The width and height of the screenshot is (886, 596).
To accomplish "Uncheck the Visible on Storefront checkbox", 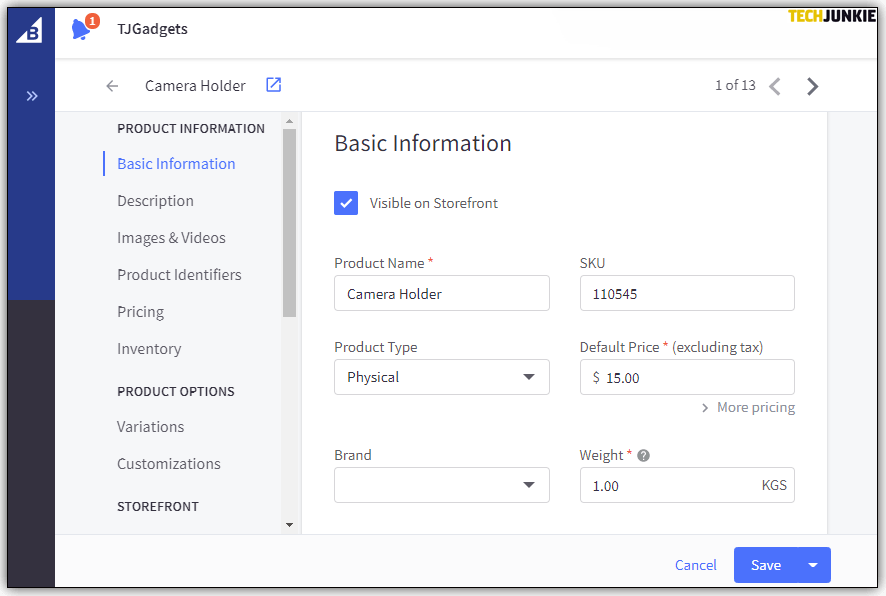I will click(x=346, y=203).
